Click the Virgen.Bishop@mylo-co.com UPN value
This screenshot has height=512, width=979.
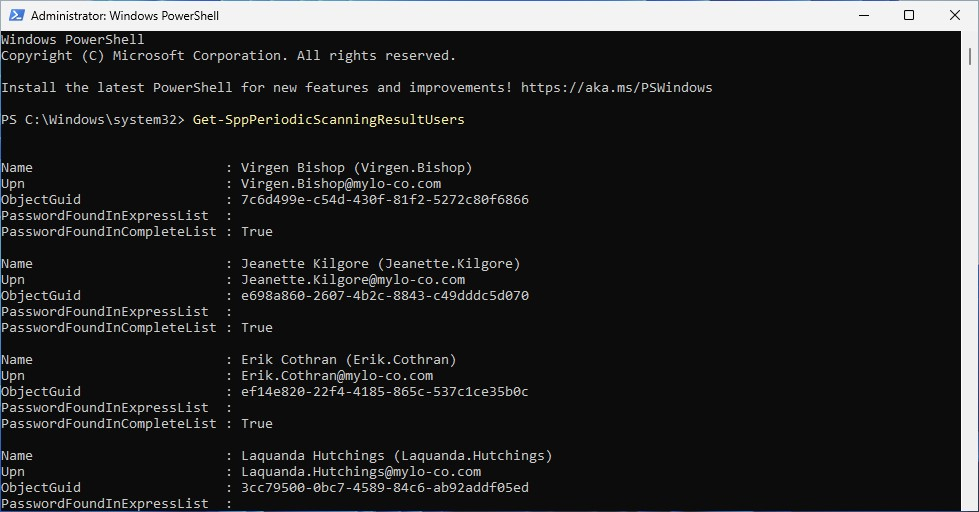(341, 184)
